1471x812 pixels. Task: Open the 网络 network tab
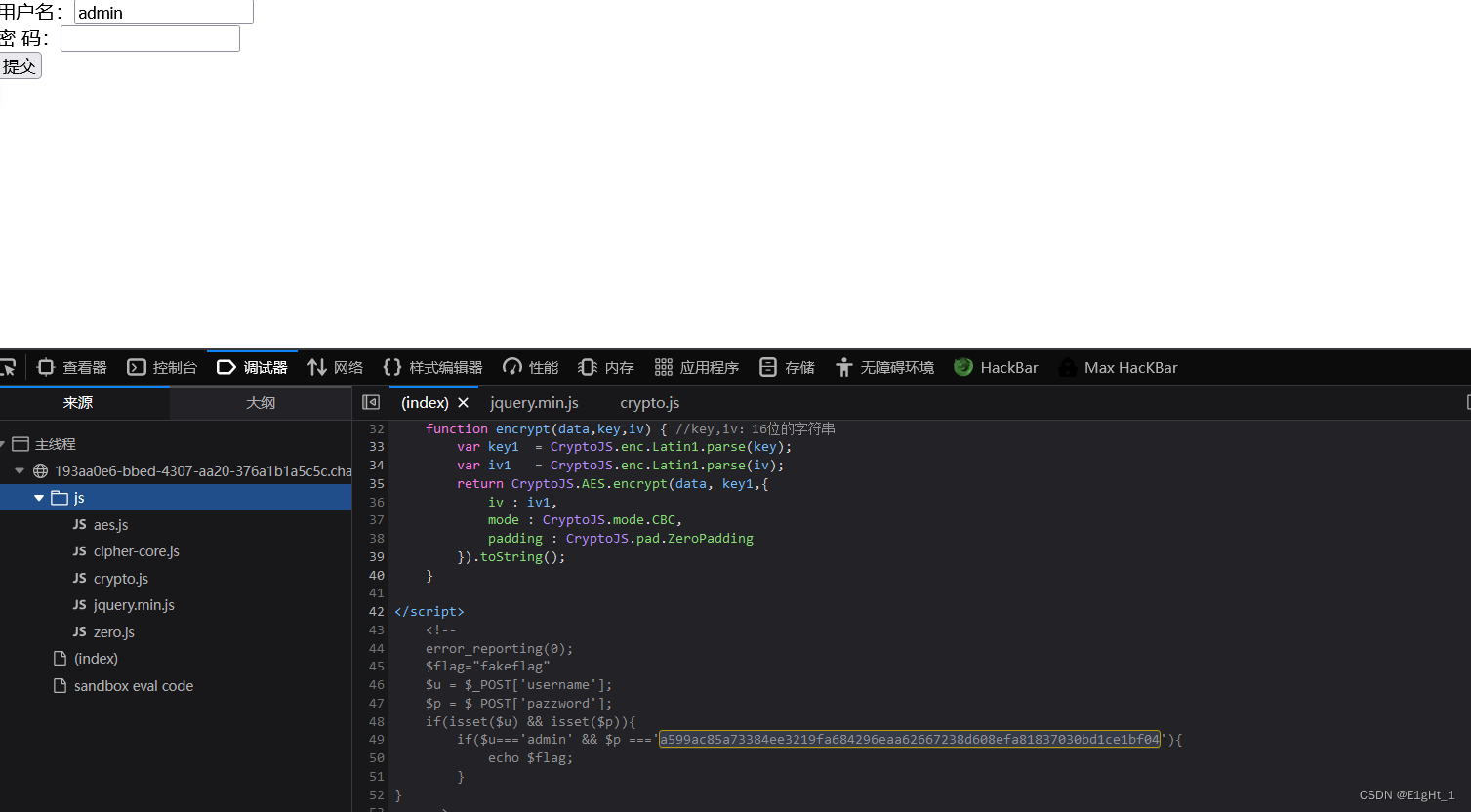coord(336,367)
